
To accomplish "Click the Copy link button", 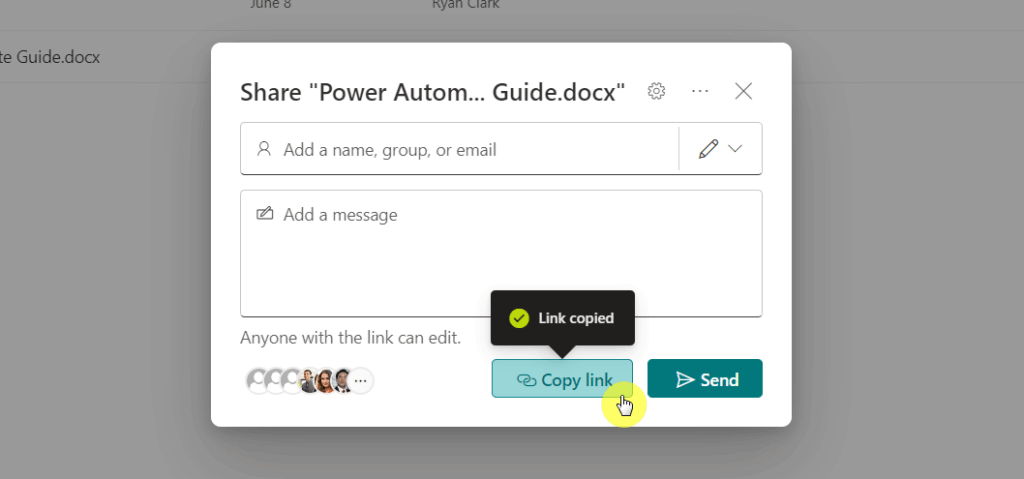I will pyautogui.click(x=562, y=378).
